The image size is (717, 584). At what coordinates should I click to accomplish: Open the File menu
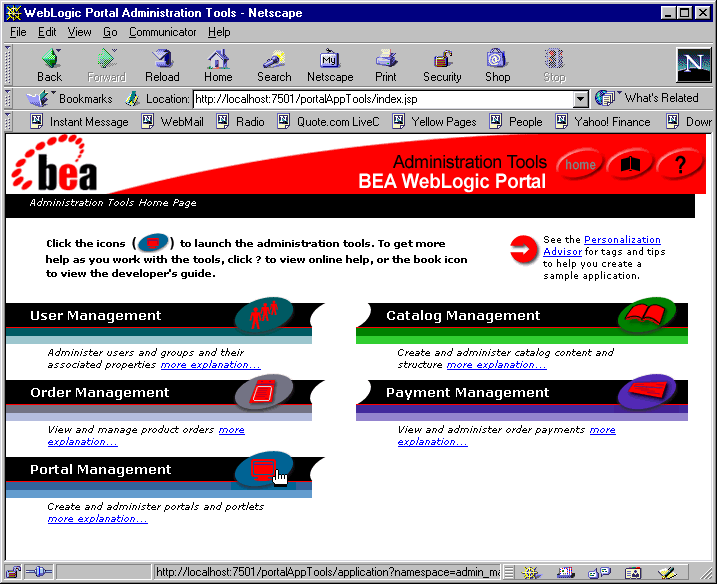[18, 32]
